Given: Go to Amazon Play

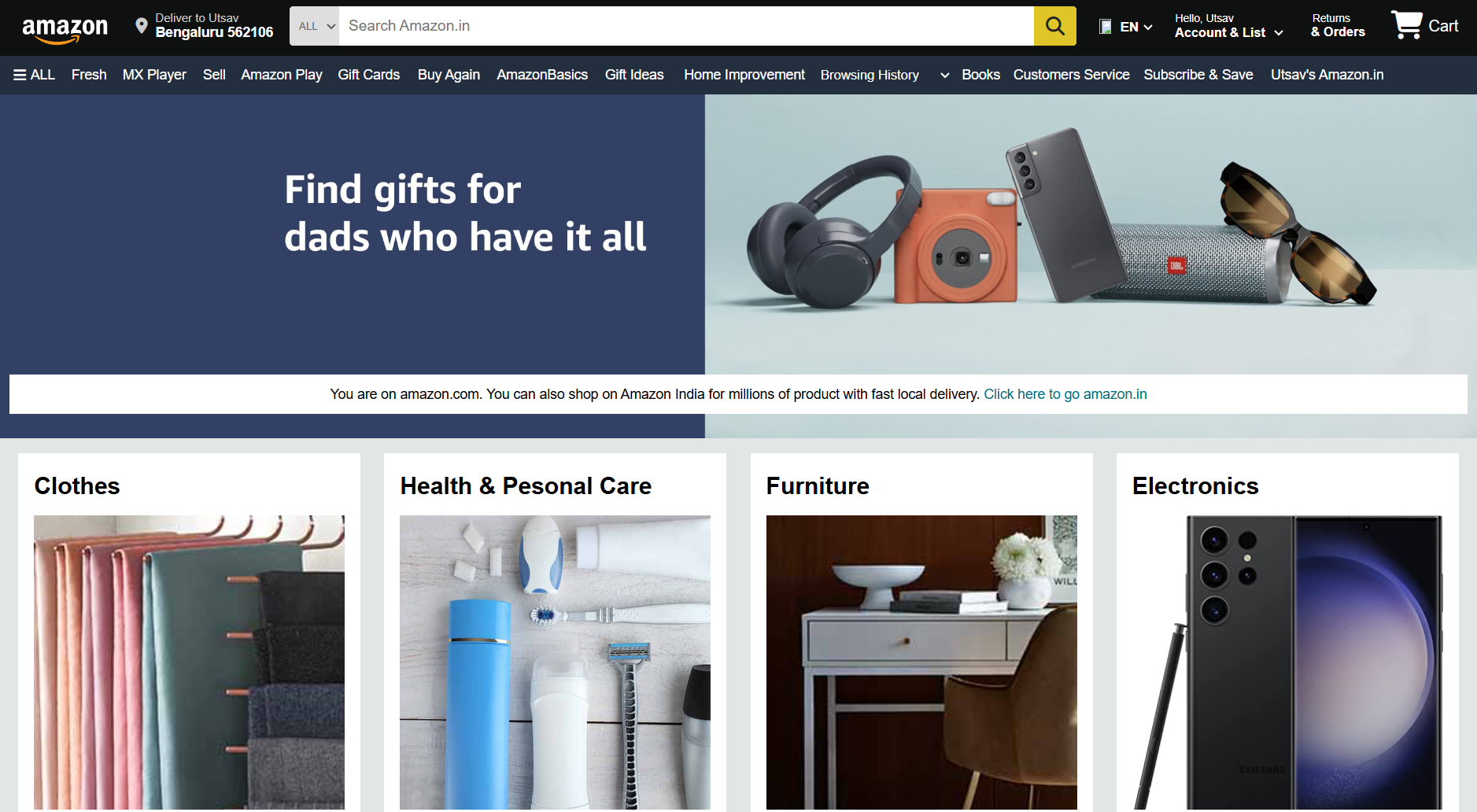Looking at the screenshot, I should point(282,75).
